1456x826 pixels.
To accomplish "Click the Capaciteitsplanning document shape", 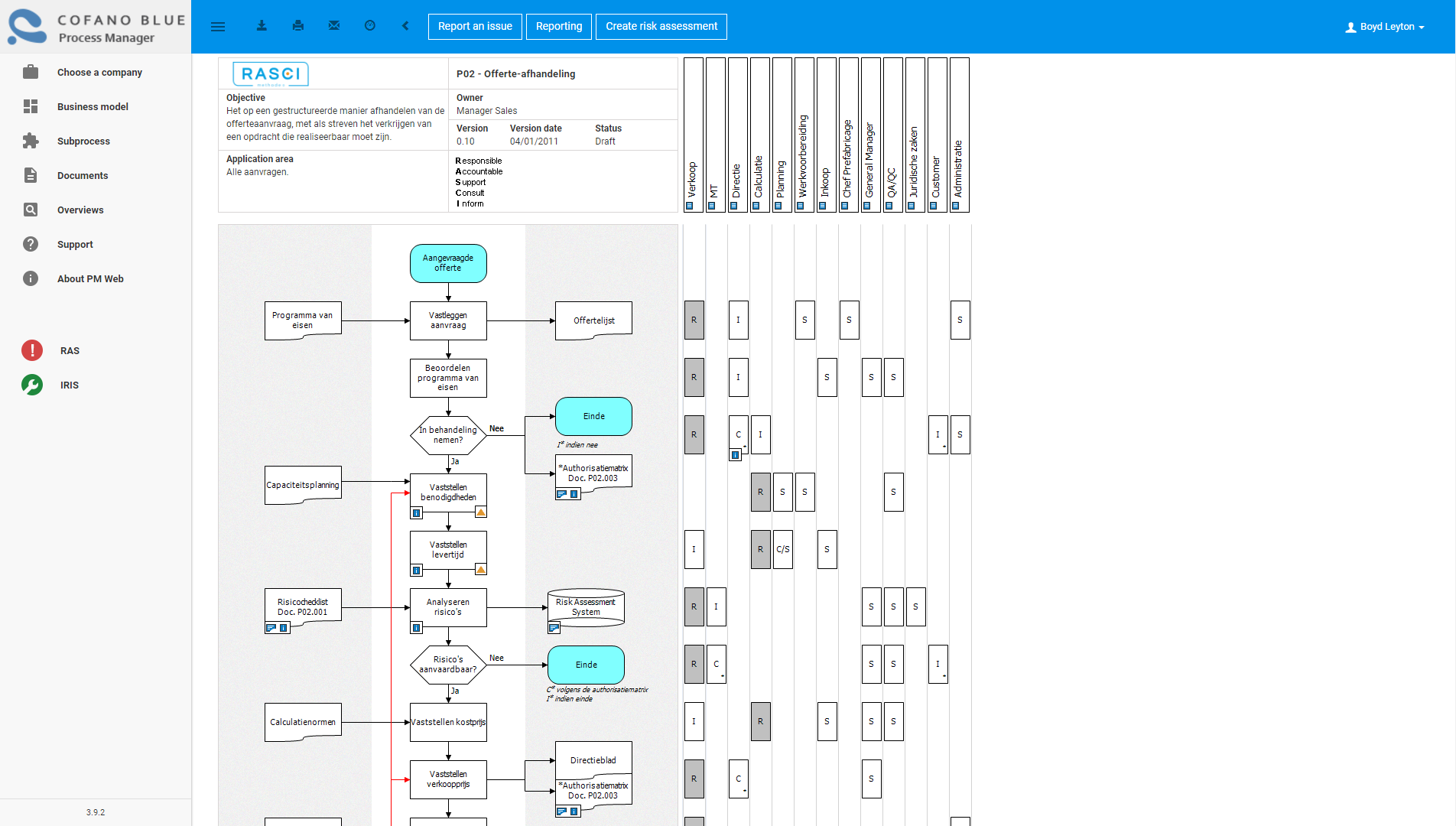I will pos(303,485).
